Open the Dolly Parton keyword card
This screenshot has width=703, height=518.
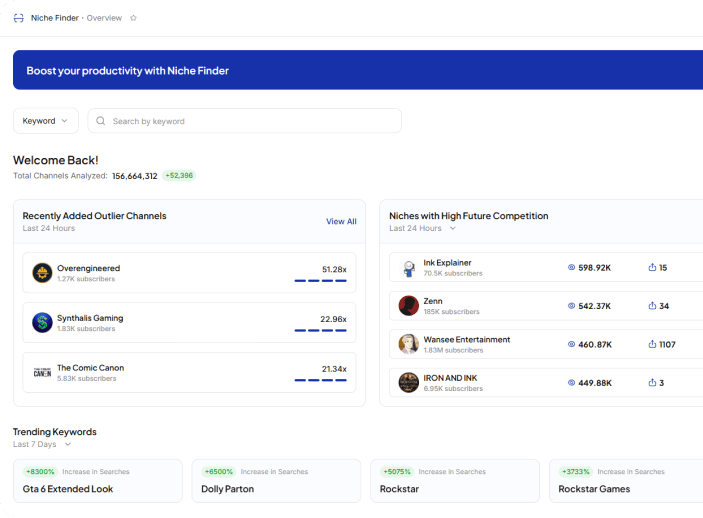click(276, 481)
